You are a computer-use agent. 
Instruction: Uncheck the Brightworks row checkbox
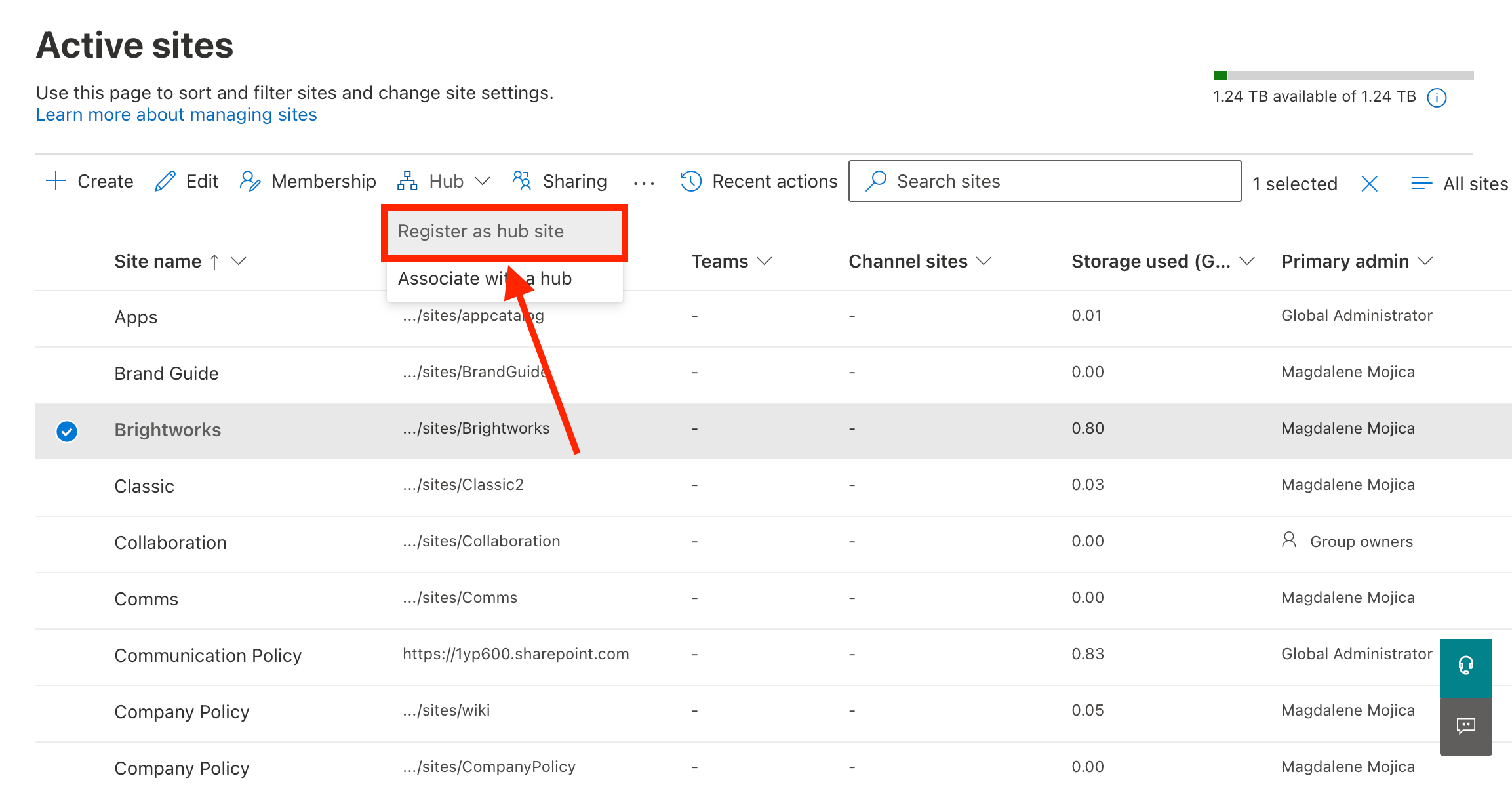(x=67, y=431)
